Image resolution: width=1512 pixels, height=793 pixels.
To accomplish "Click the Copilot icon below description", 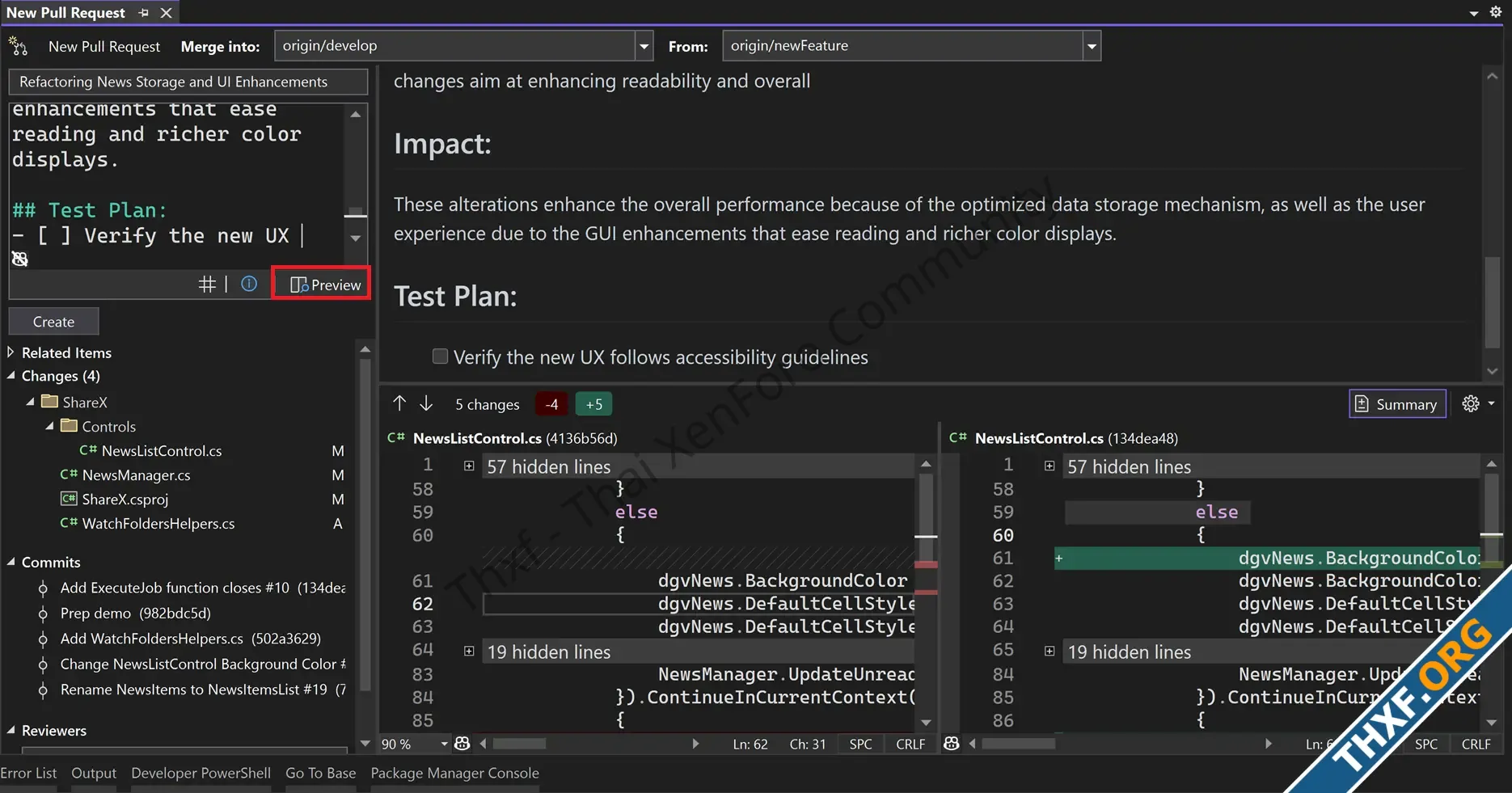I will point(19,259).
